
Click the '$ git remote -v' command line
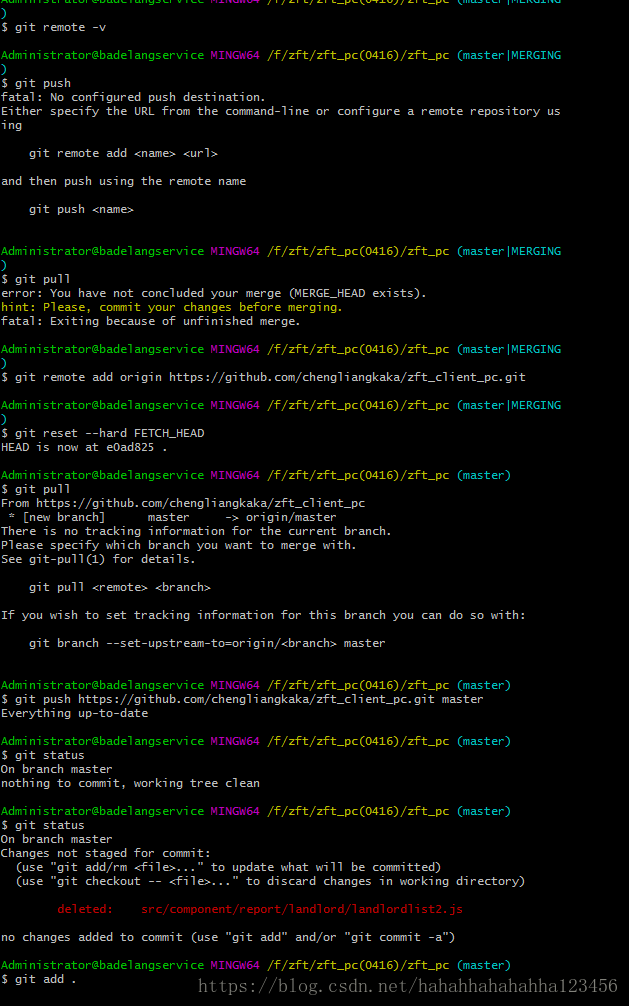tap(53, 28)
